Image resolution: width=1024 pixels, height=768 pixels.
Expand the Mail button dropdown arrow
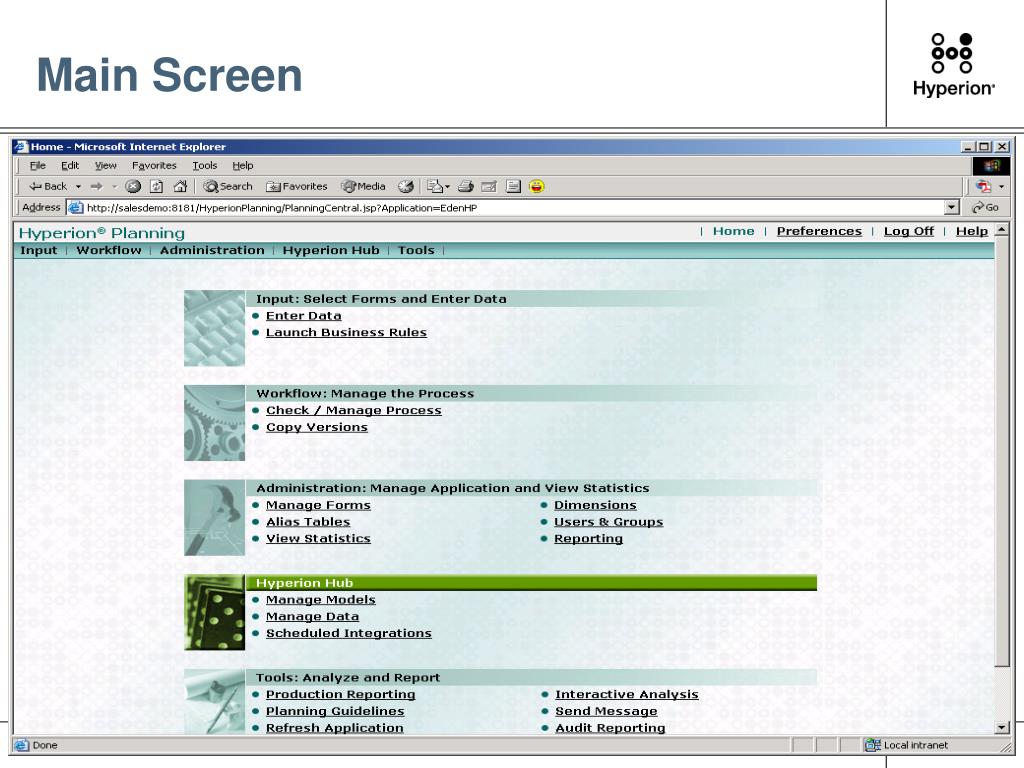point(447,187)
